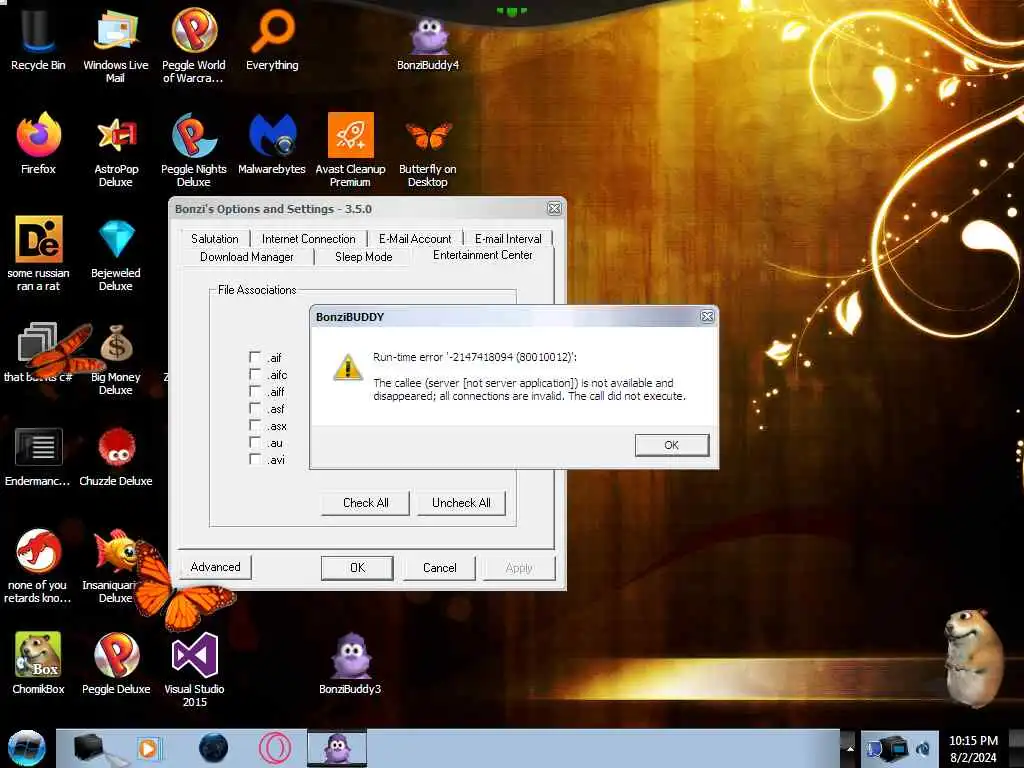Switch to Internet Connection tab
The image size is (1024, 768).
[308, 239]
